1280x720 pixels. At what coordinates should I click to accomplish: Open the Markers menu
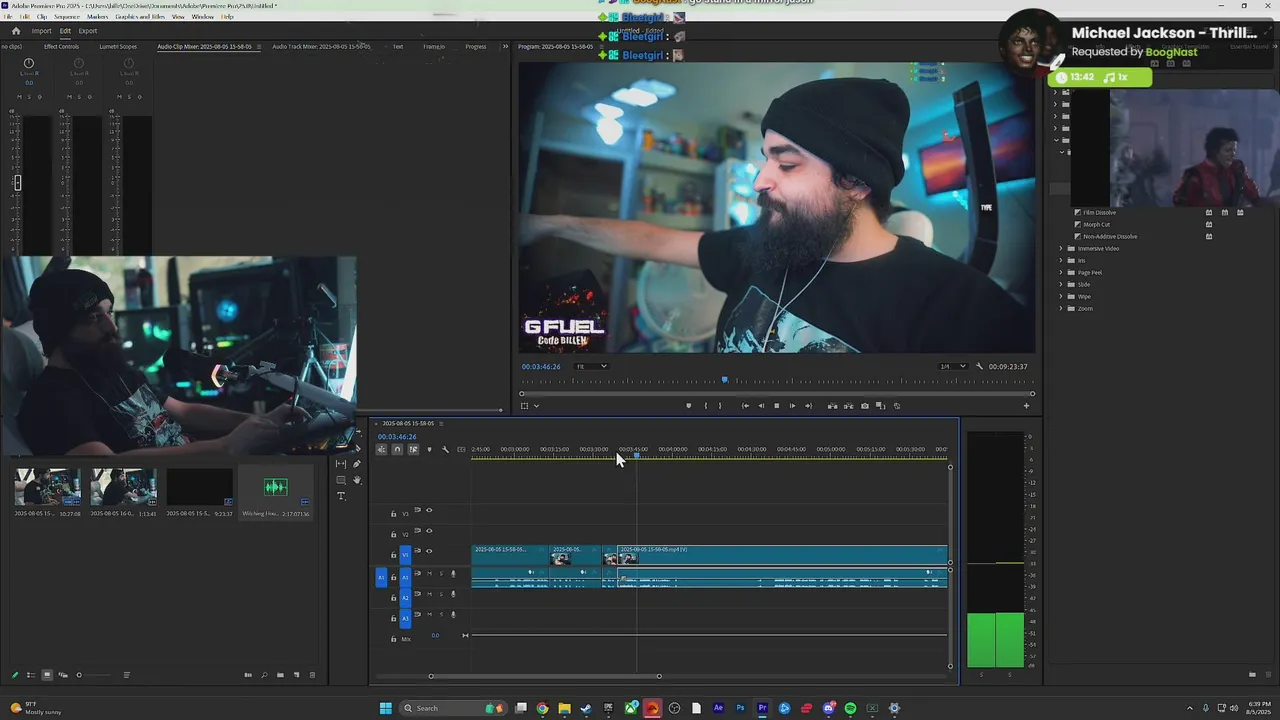click(x=97, y=17)
